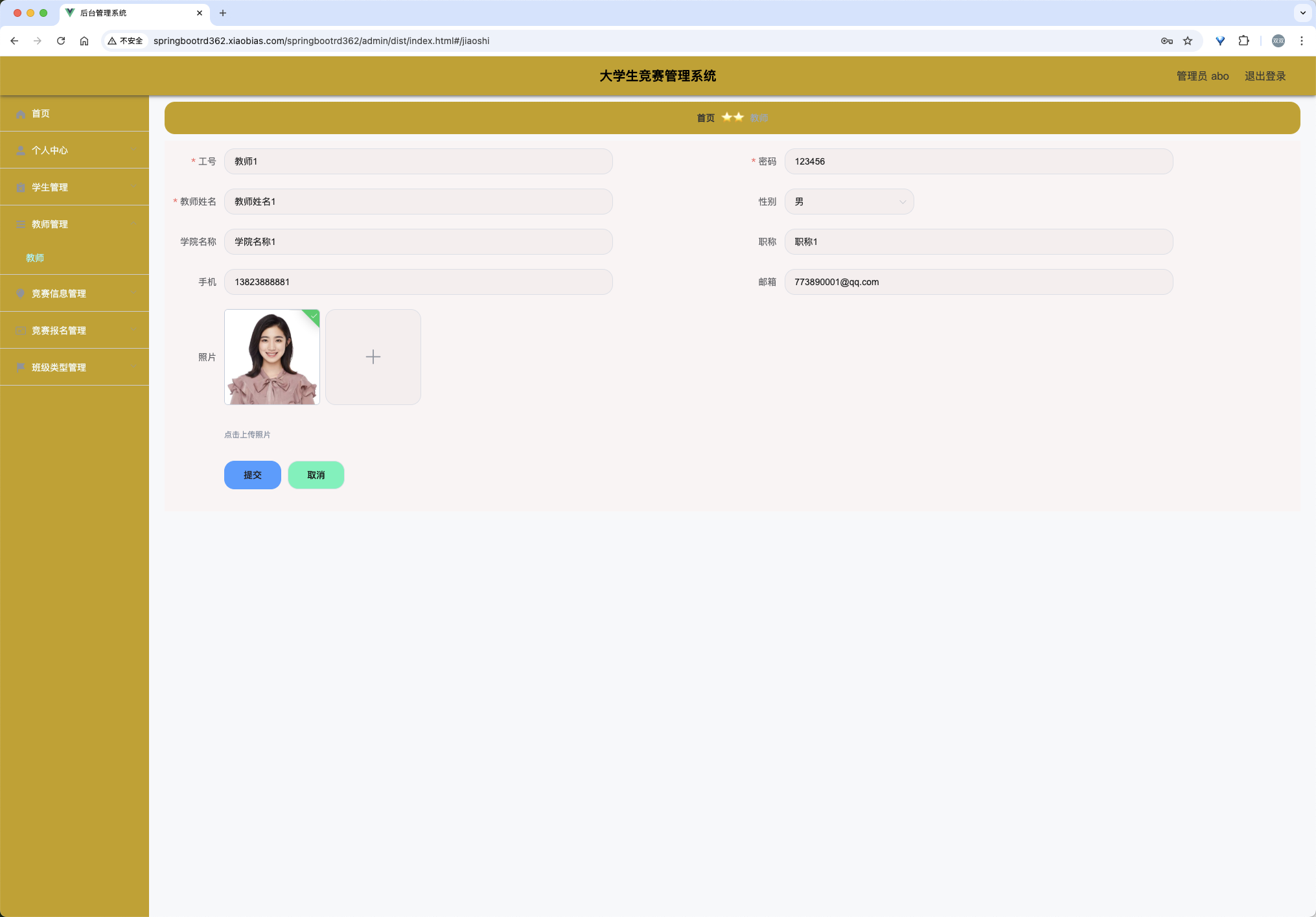
Task: Click the list icon next to 教师管理
Action: pyautogui.click(x=21, y=224)
